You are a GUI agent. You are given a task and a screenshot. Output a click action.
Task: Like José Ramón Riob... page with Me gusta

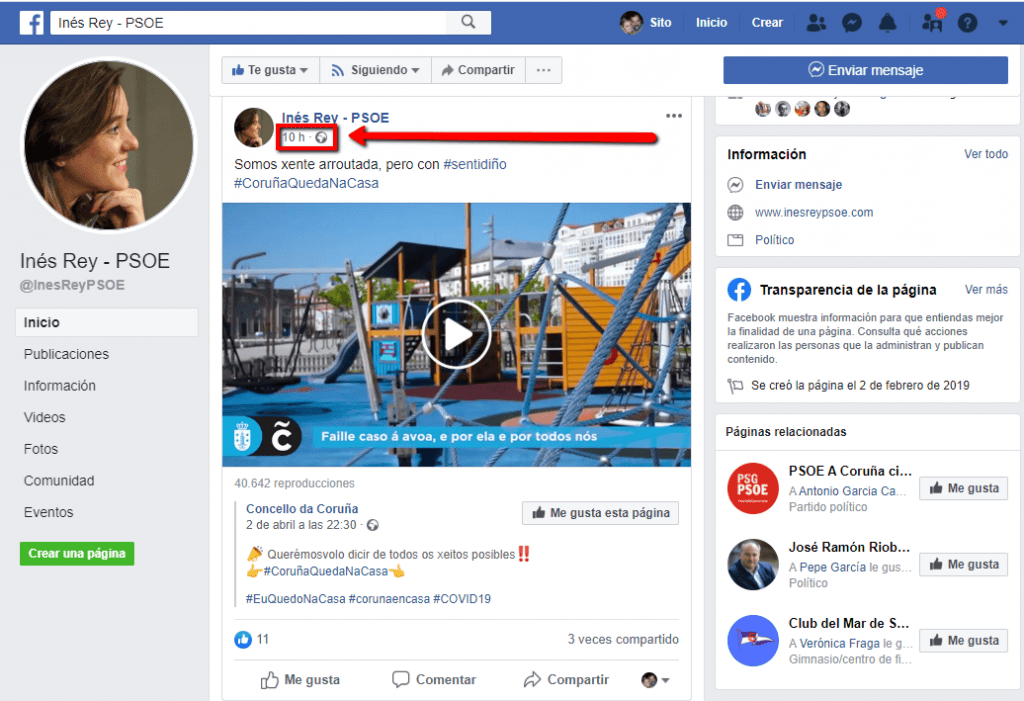pos(964,564)
